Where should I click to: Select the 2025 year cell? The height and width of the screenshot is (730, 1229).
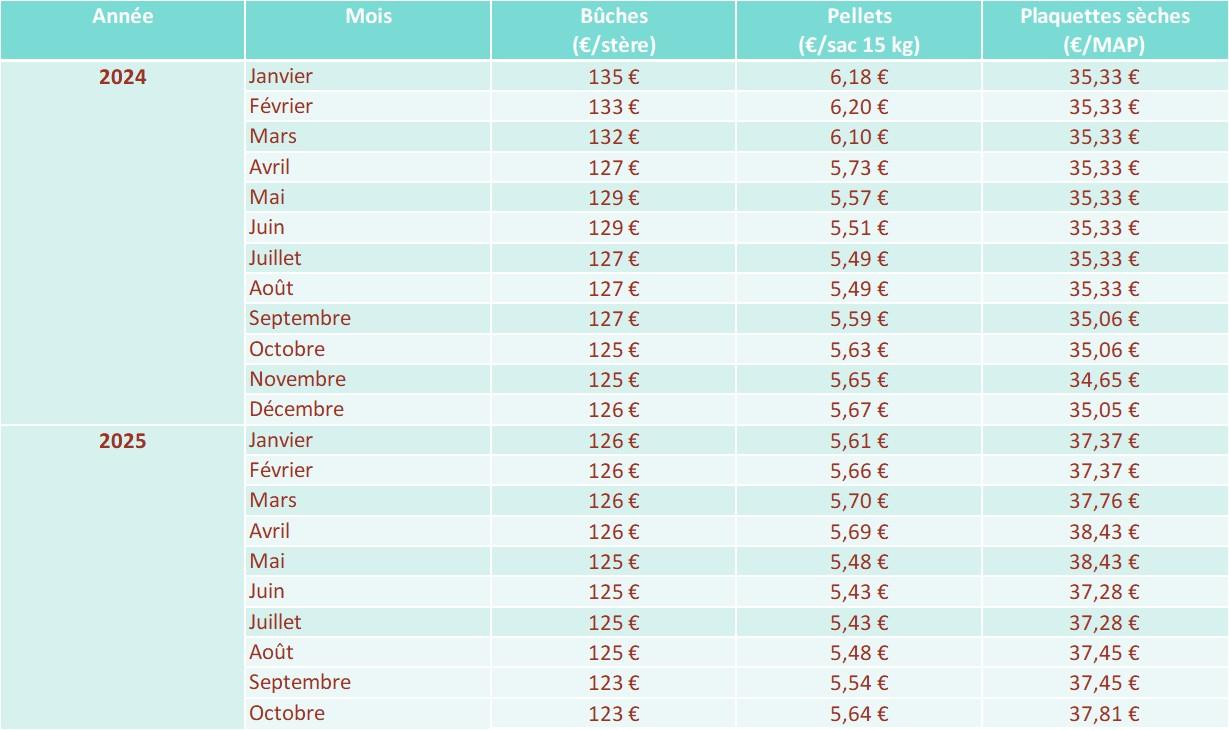click(x=122, y=441)
